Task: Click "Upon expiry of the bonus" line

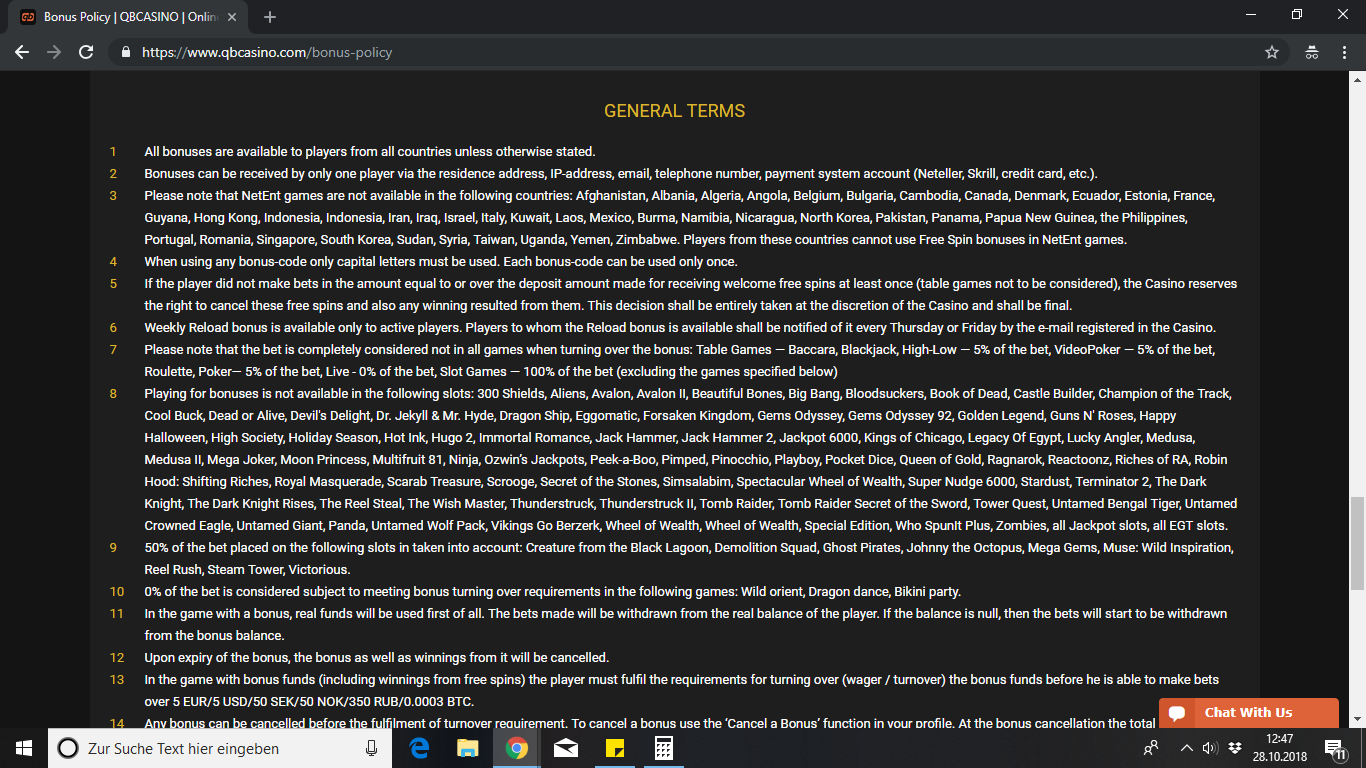Action: pos(376,658)
